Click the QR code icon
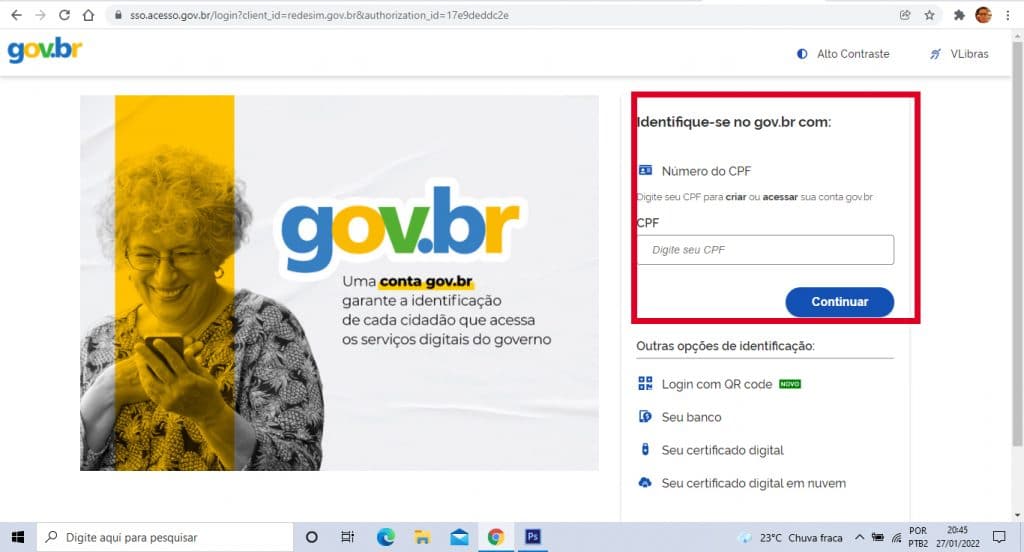This screenshot has width=1024, height=552. click(645, 383)
